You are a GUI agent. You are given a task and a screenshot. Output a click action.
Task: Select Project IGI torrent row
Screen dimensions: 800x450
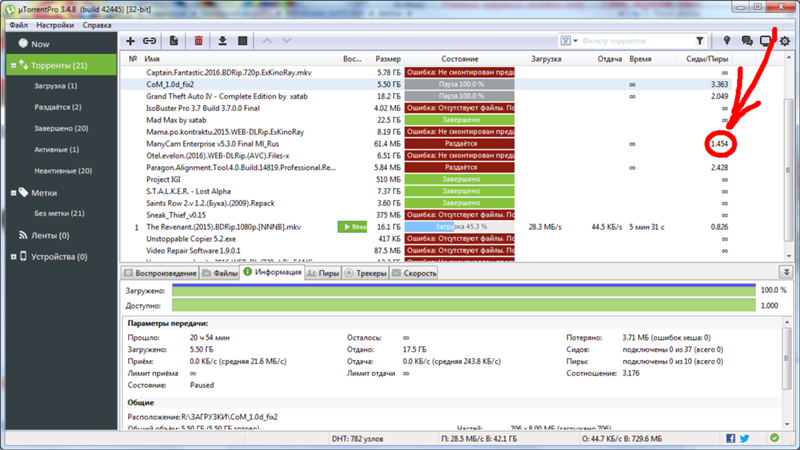[x=426, y=179]
